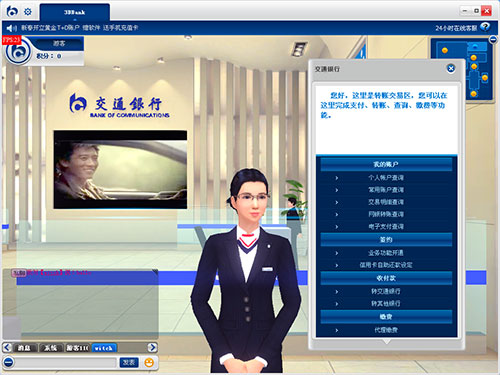The height and width of the screenshot is (375, 500).
Task: Open 转其他银行 menu entry
Action: [386, 304]
